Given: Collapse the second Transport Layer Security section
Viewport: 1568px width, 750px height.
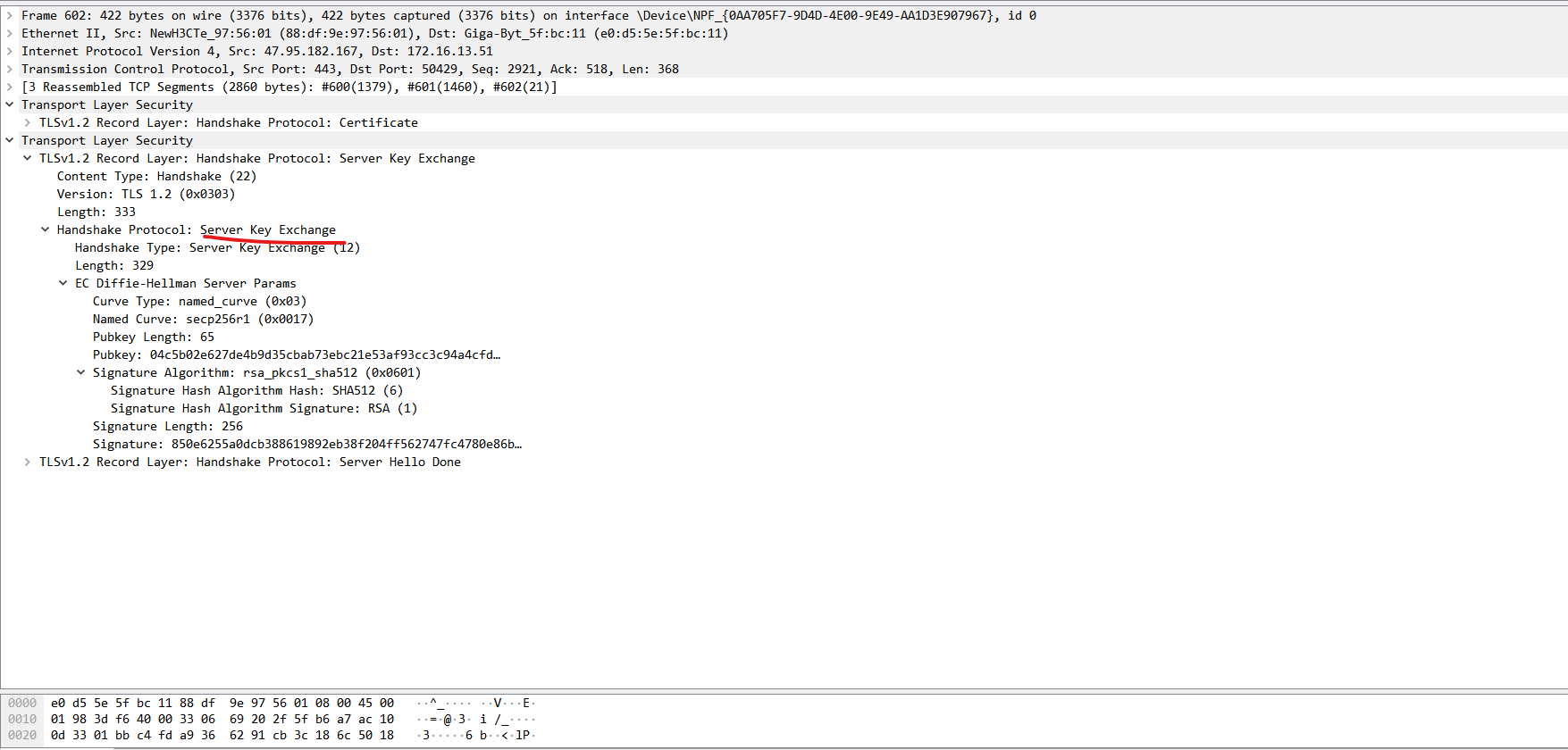Looking at the screenshot, I should (10, 140).
